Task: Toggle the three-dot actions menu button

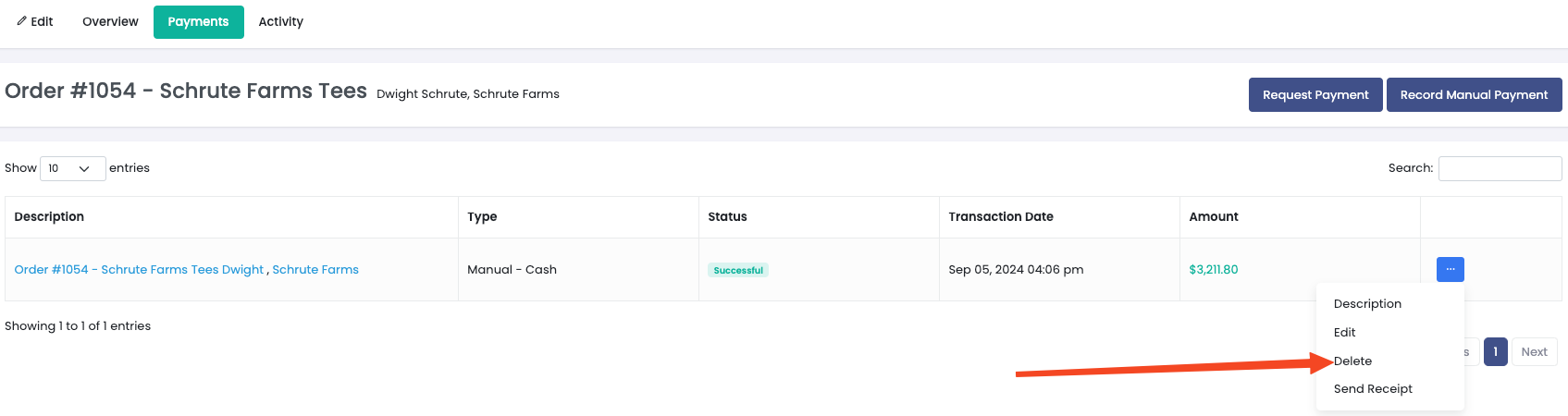Action: tap(1450, 269)
